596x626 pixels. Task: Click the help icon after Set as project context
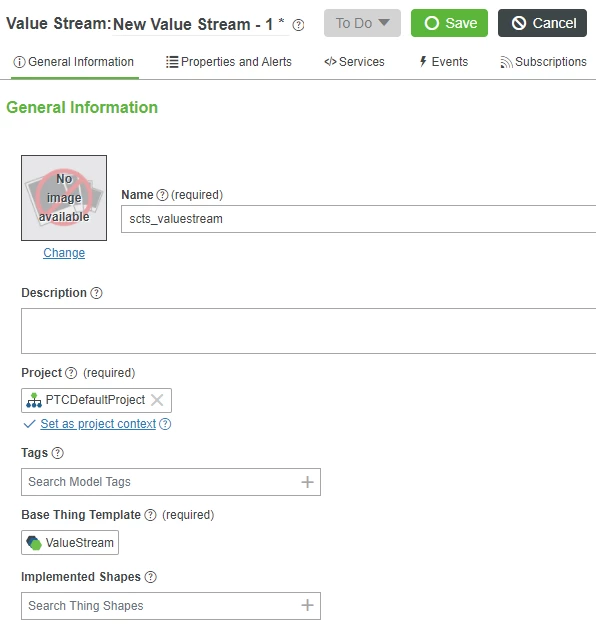[x=165, y=424]
